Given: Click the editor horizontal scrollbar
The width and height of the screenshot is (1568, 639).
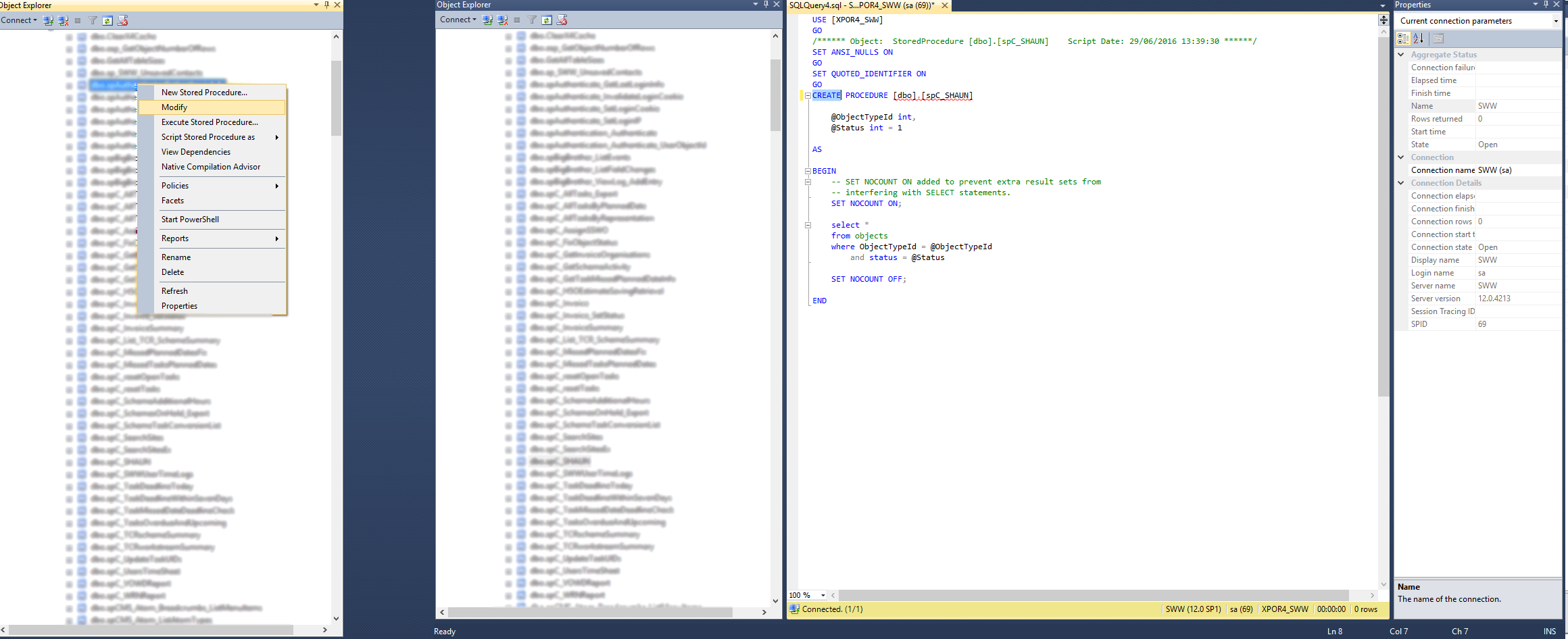Looking at the screenshot, I should 1093,595.
